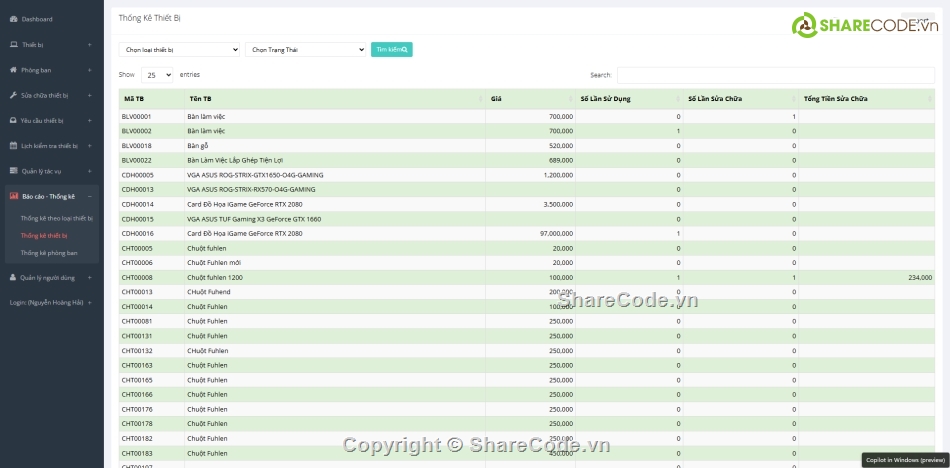Click the wrench icon for Sửa chữa thiết bị
This screenshot has height=468, width=950.
tap(13, 95)
